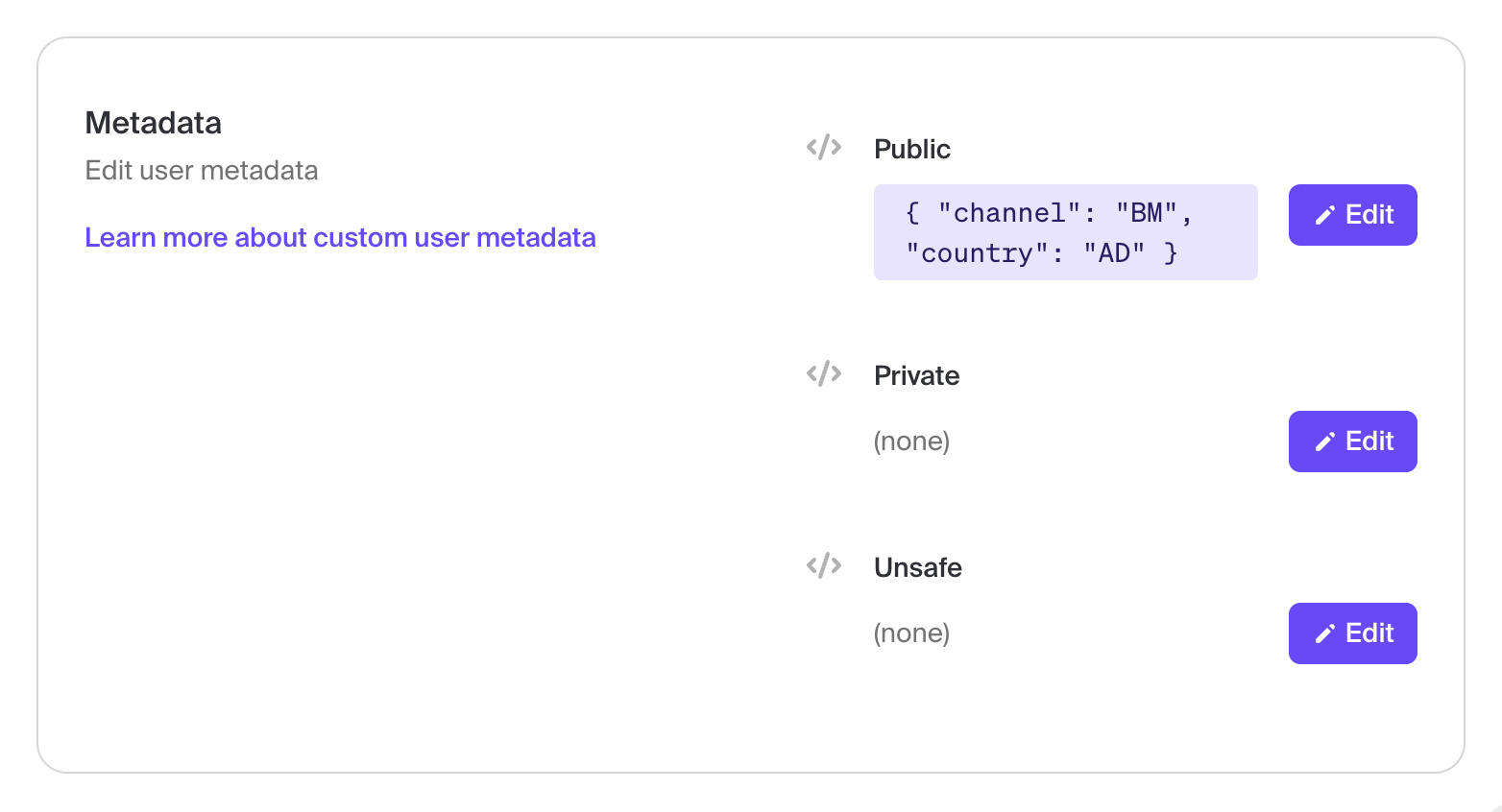Click the Unsafe section label
Viewport: 1502px width, 812px height.
click(x=917, y=567)
